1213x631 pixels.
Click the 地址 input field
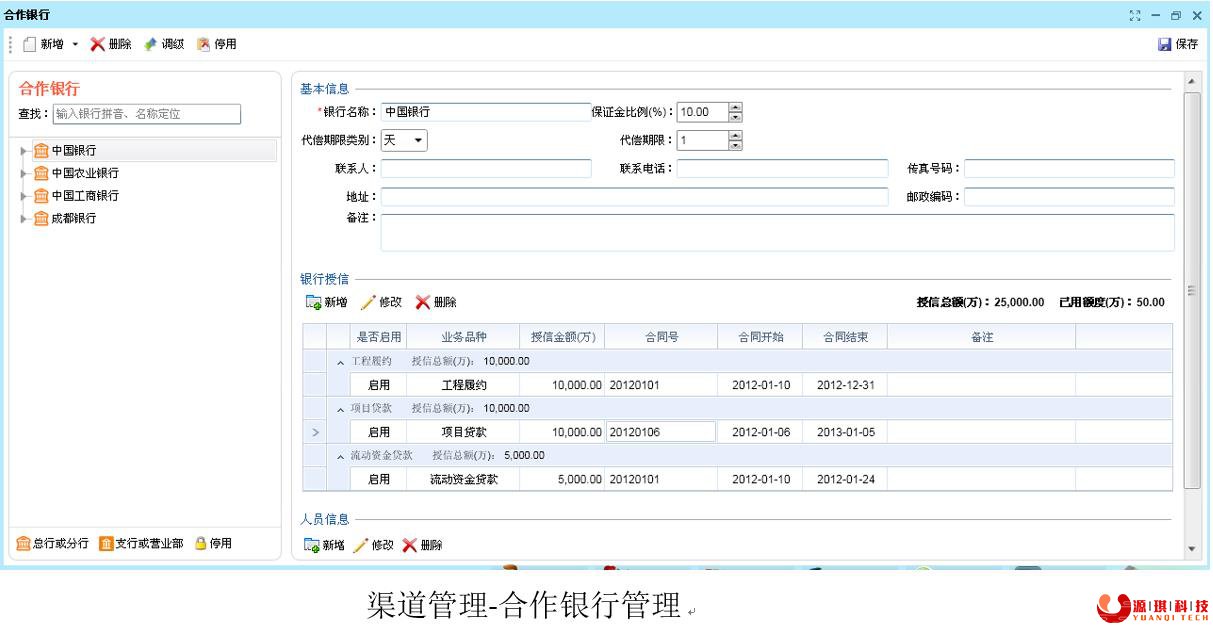tap(634, 197)
